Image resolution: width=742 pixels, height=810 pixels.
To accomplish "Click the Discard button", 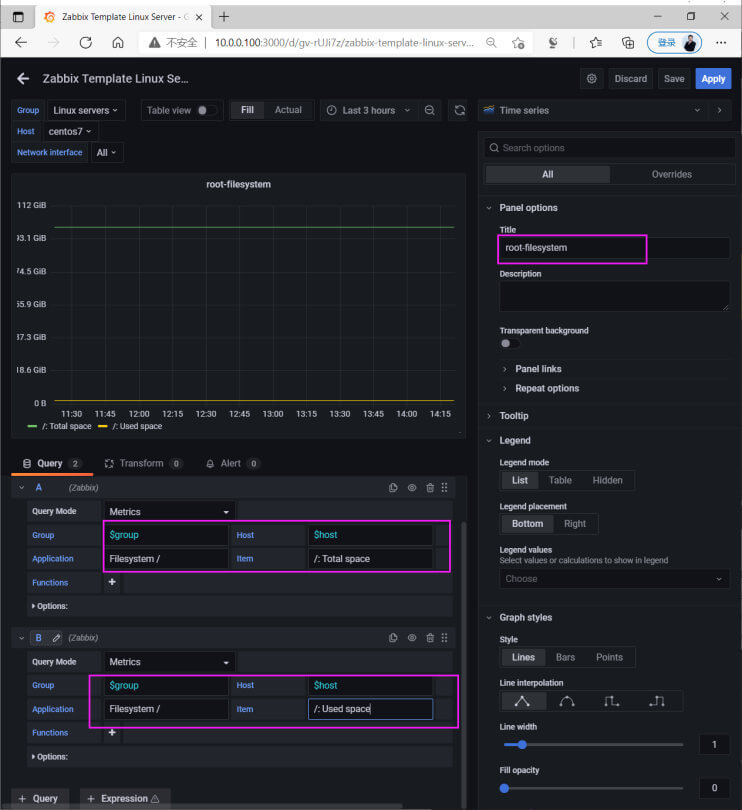I will pos(630,79).
